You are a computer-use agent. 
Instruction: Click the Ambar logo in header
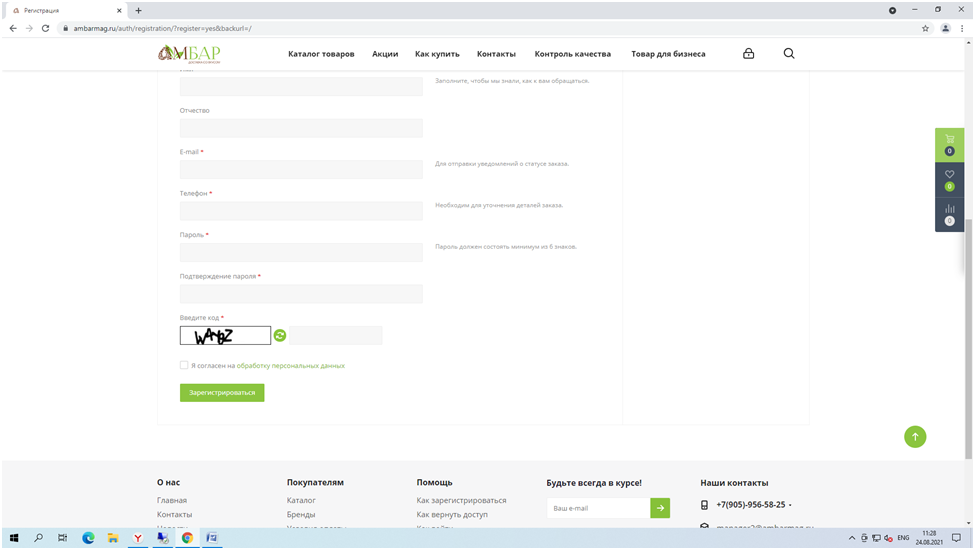pyautogui.click(x=189, y=54)
